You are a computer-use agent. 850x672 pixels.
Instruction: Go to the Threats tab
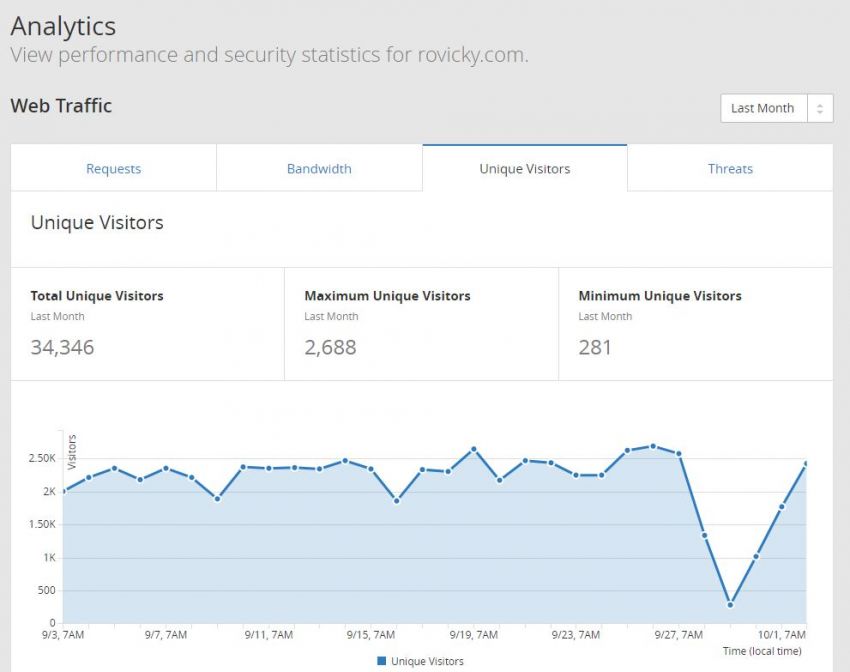(730, 169)
